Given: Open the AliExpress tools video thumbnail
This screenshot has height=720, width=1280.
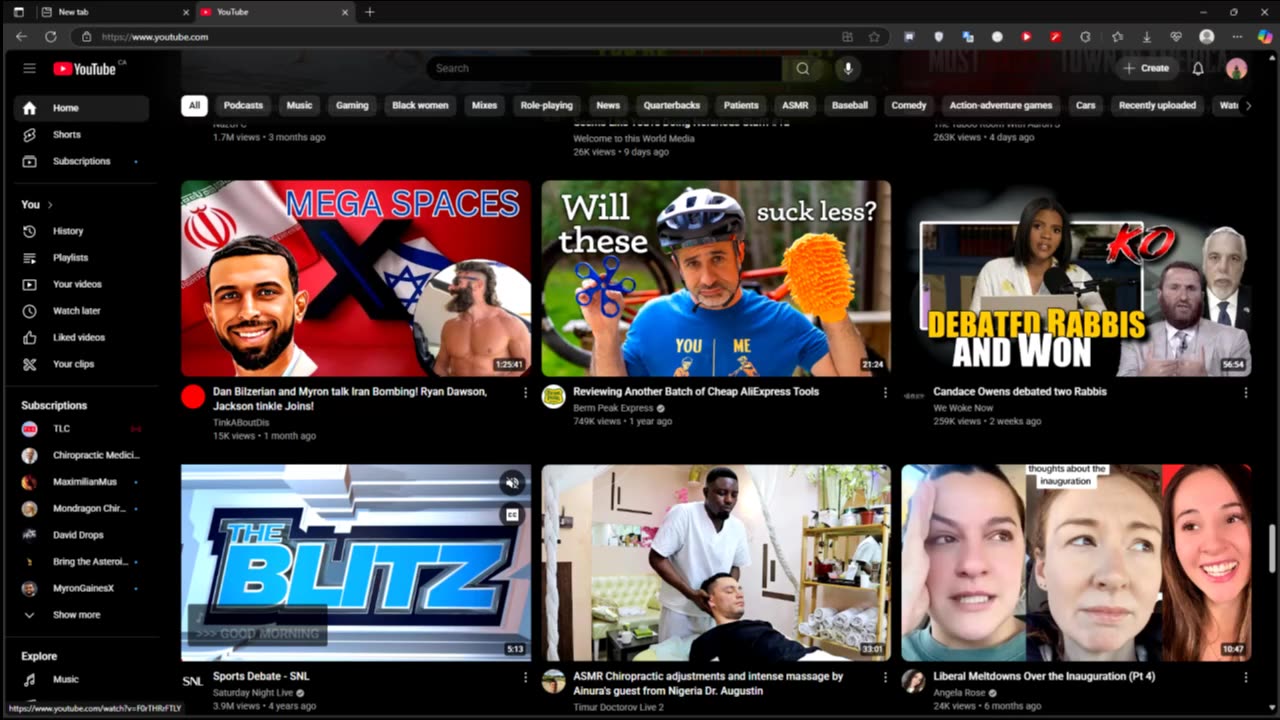Looking at the screenshot, I should pyautogui.click(x=716, y=278).
